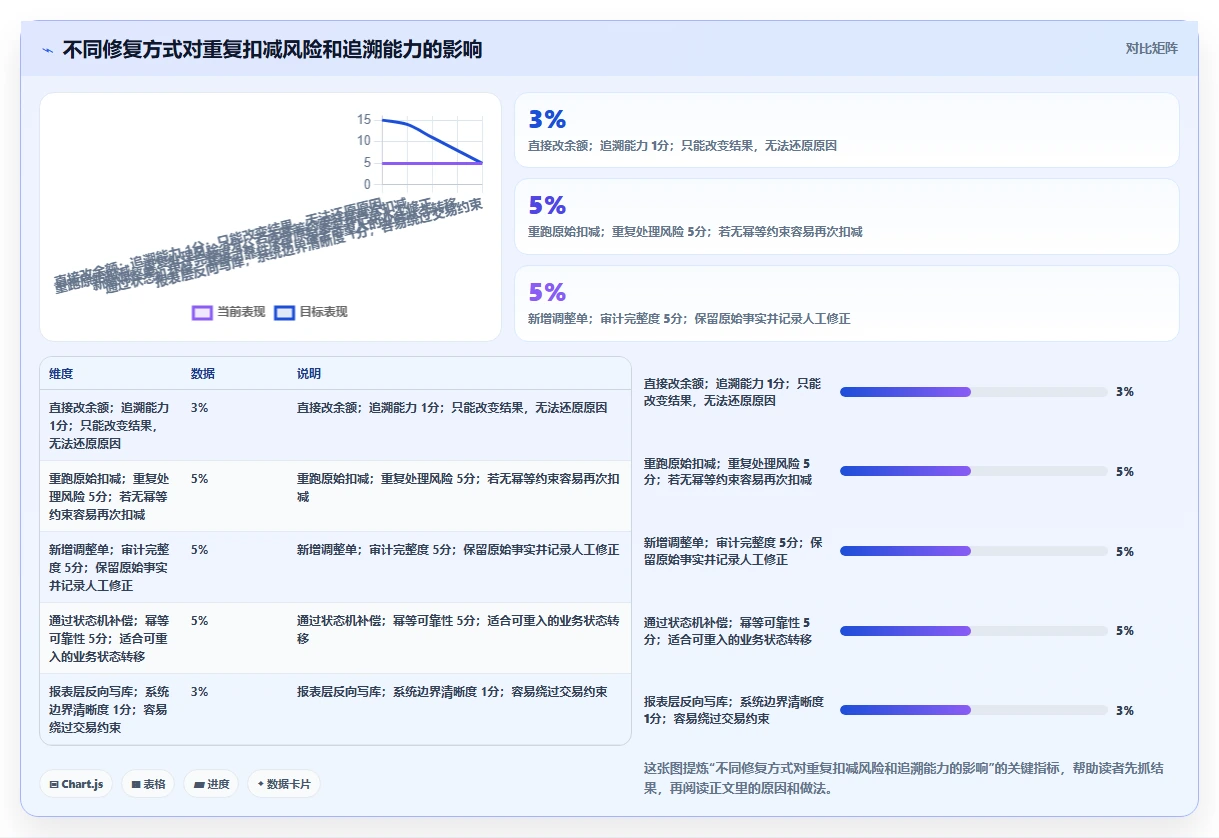Toggle the 当前表现 purple legend swatch

[202, 312]
